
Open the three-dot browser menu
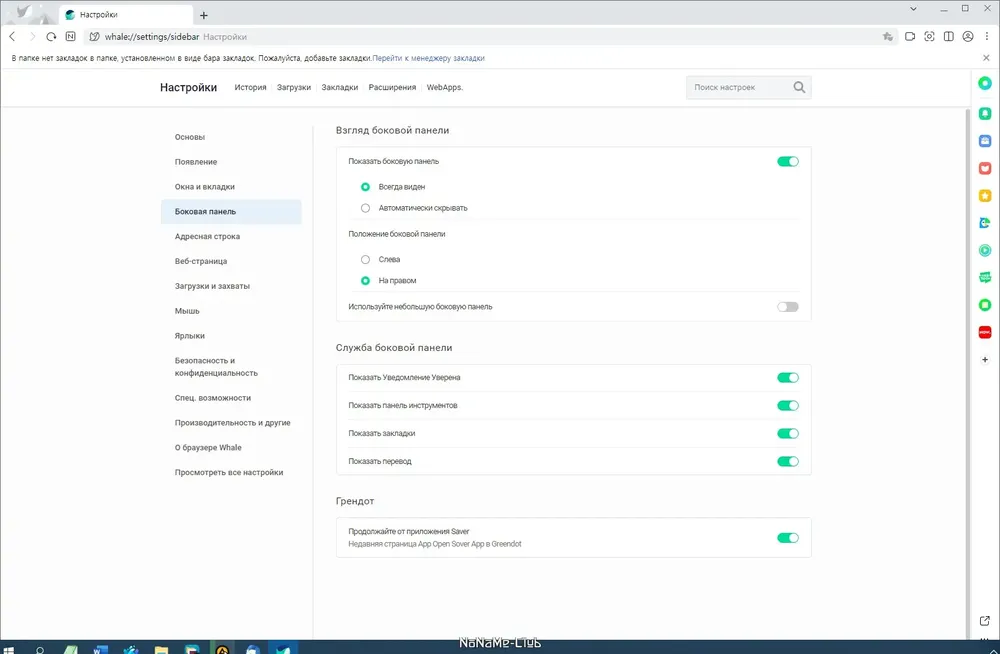(x=987, y=36)
